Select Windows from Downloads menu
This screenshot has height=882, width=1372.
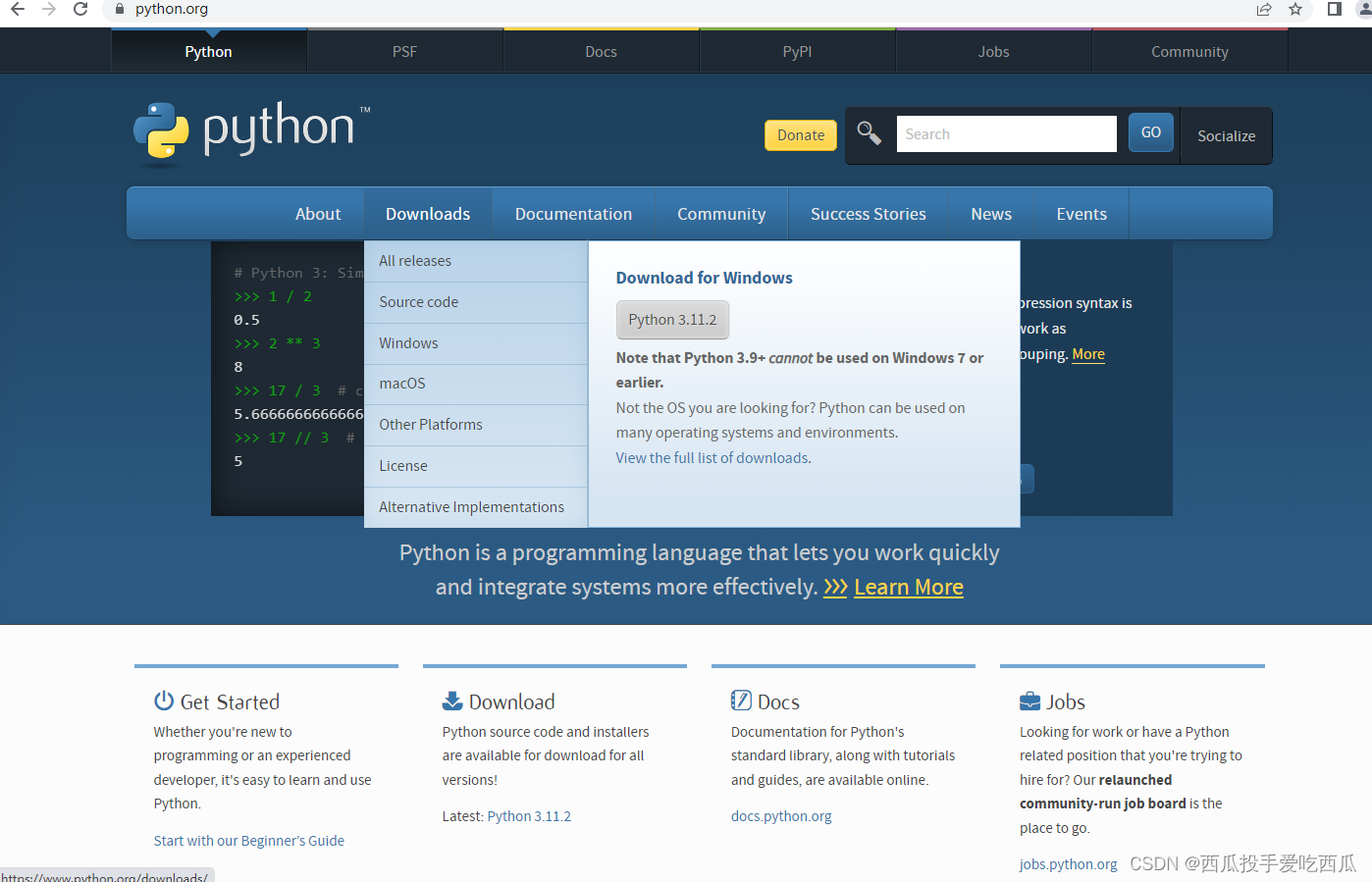(x=476, y=343)
